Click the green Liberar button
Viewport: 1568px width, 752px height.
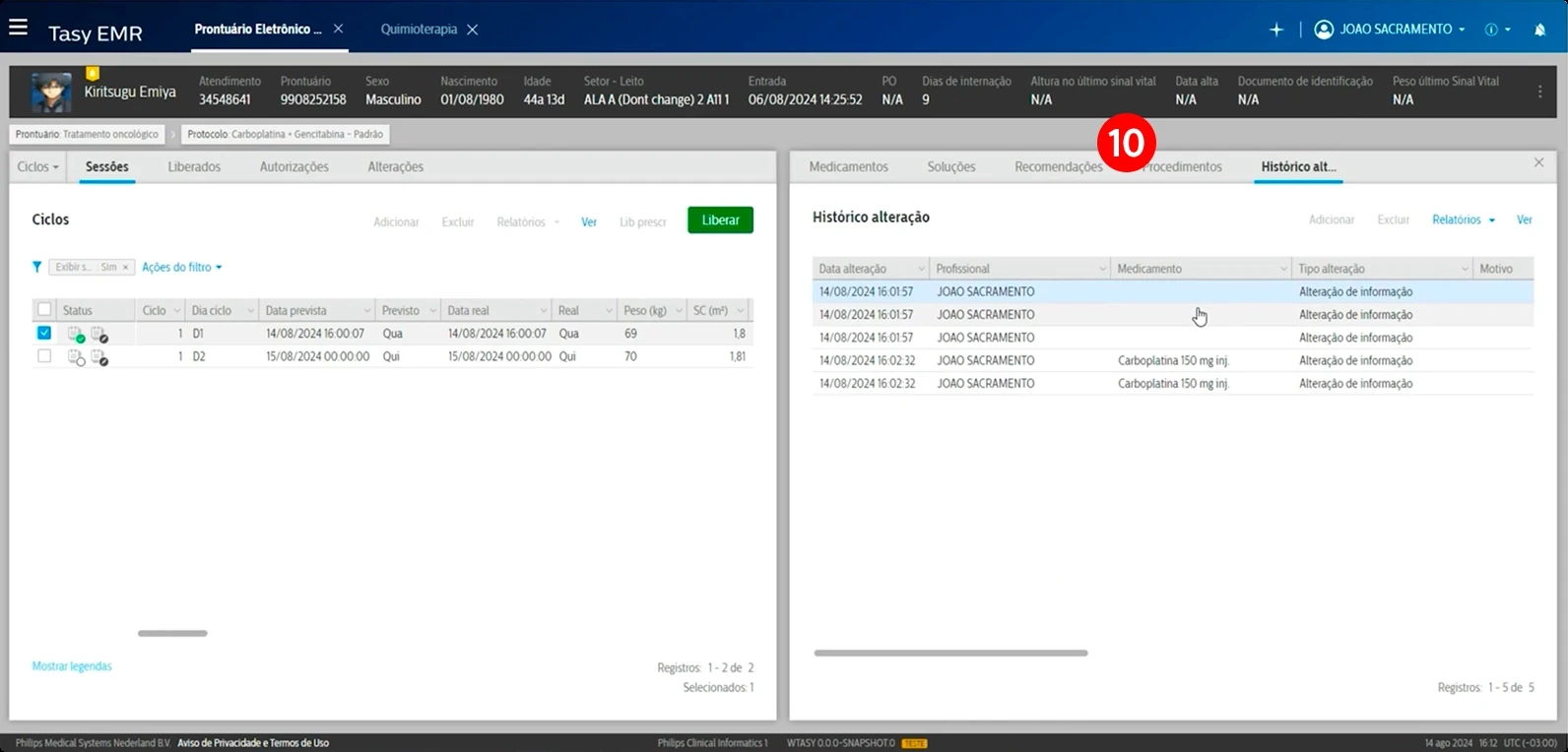tap(720, 220)
